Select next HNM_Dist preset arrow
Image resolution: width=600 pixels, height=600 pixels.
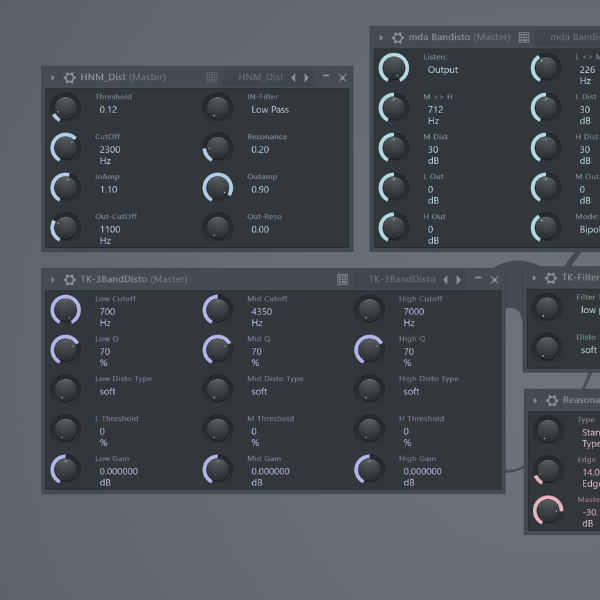[306, 78]
